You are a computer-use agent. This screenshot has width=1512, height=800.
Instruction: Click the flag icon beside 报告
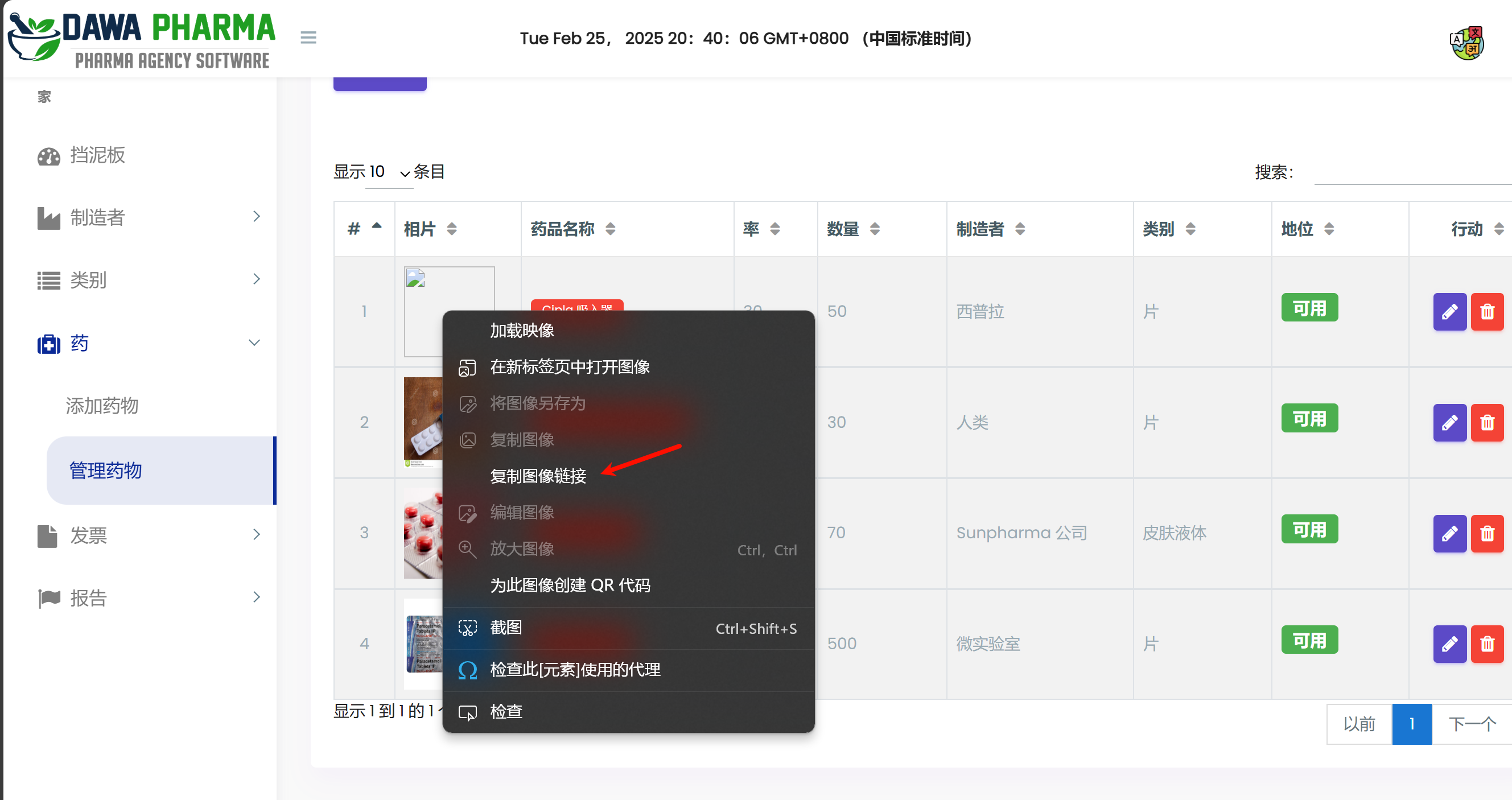click(49, 598)
